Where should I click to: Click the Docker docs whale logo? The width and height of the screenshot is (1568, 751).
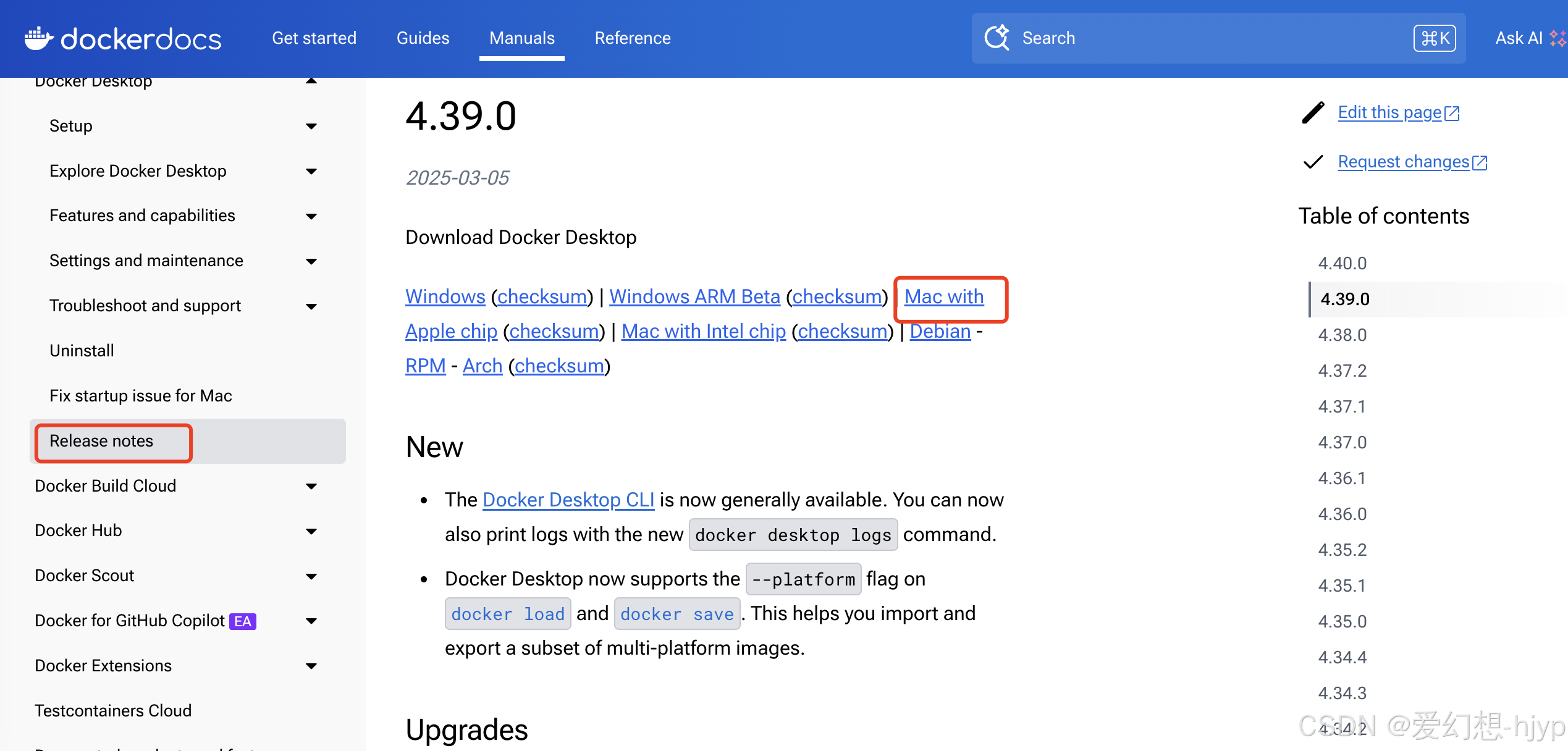pos(38,38)
